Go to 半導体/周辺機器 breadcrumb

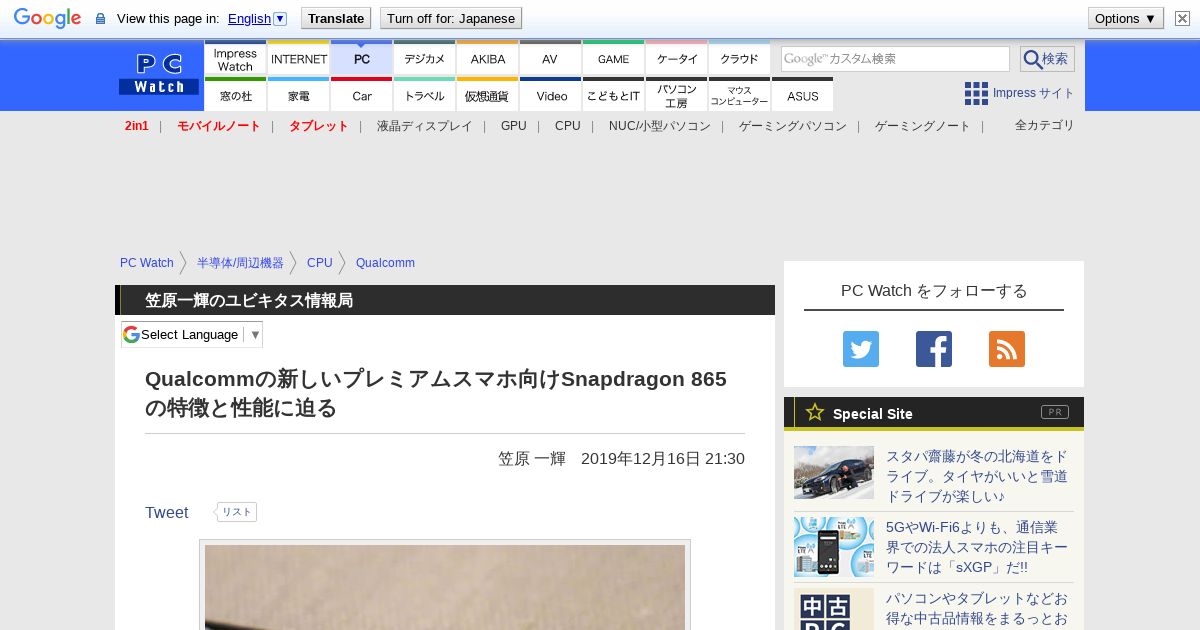coord(240,263)
